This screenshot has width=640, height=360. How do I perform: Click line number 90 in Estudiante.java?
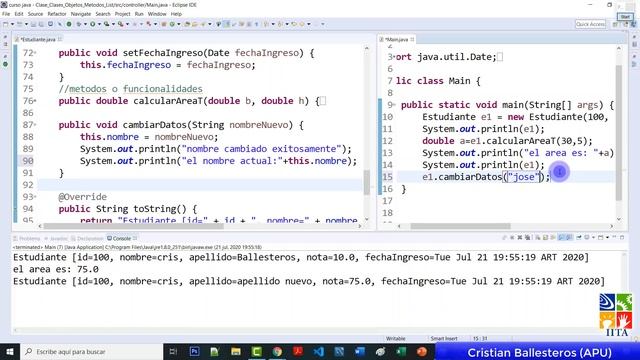point(28,161)
